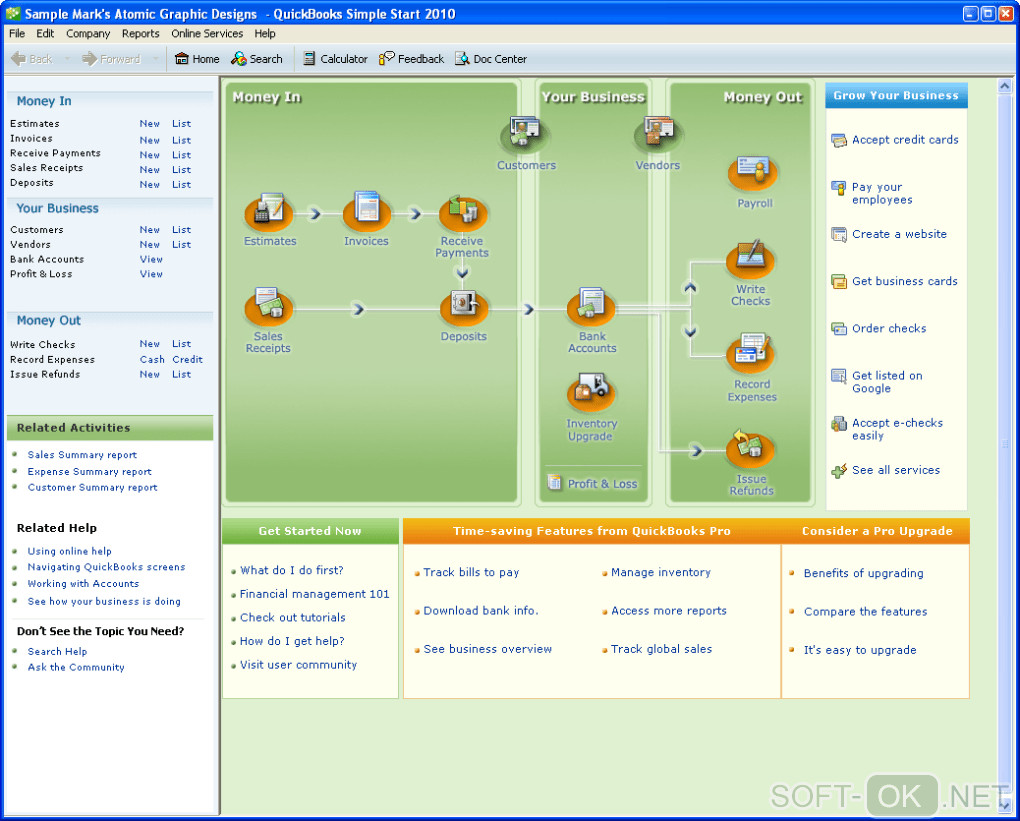This screenshot has width=1020, height=821.
Task: Click List next to Deposits
Action: [x=181, y=184]
